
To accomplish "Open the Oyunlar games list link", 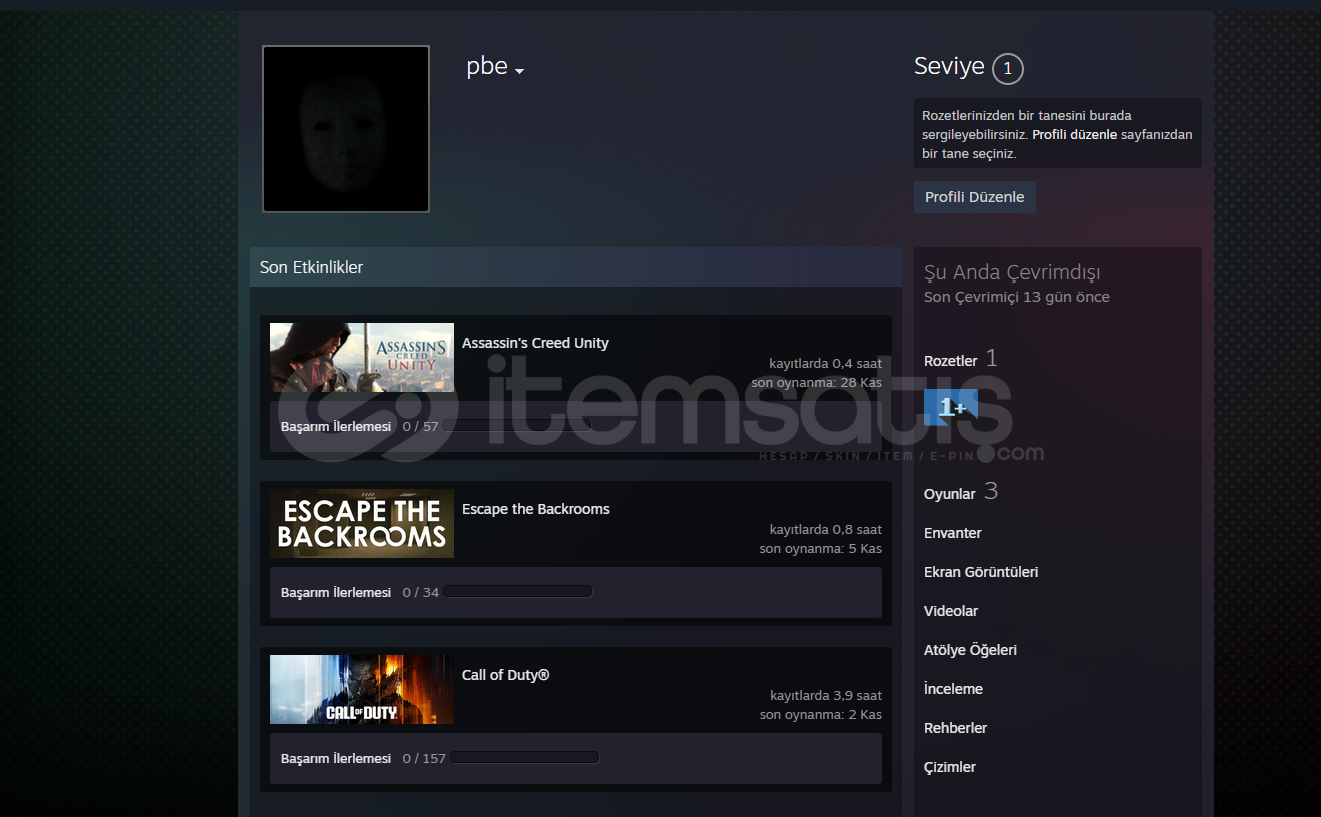I will point(950,494).
